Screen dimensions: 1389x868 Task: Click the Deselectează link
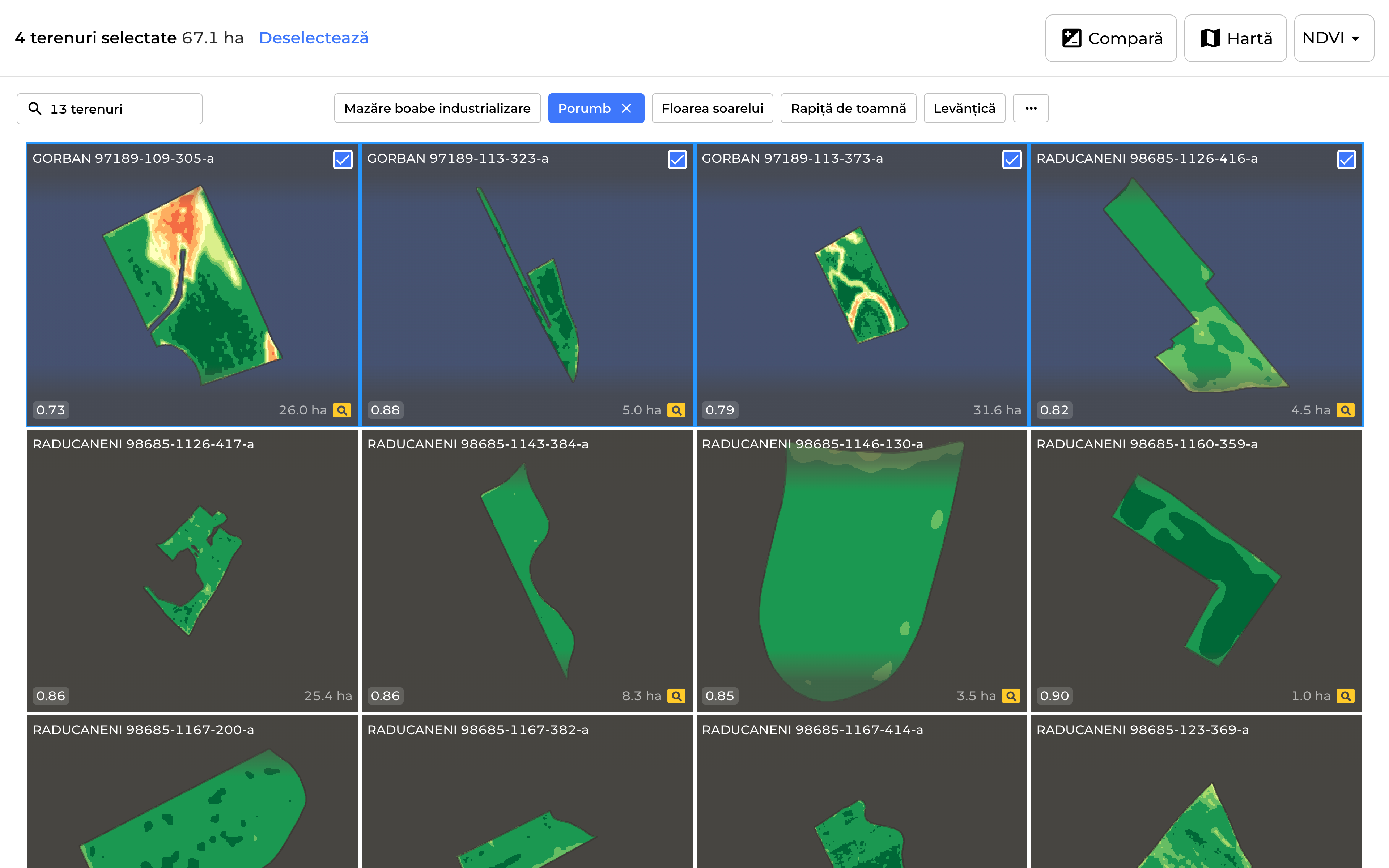tap(313, 38)
